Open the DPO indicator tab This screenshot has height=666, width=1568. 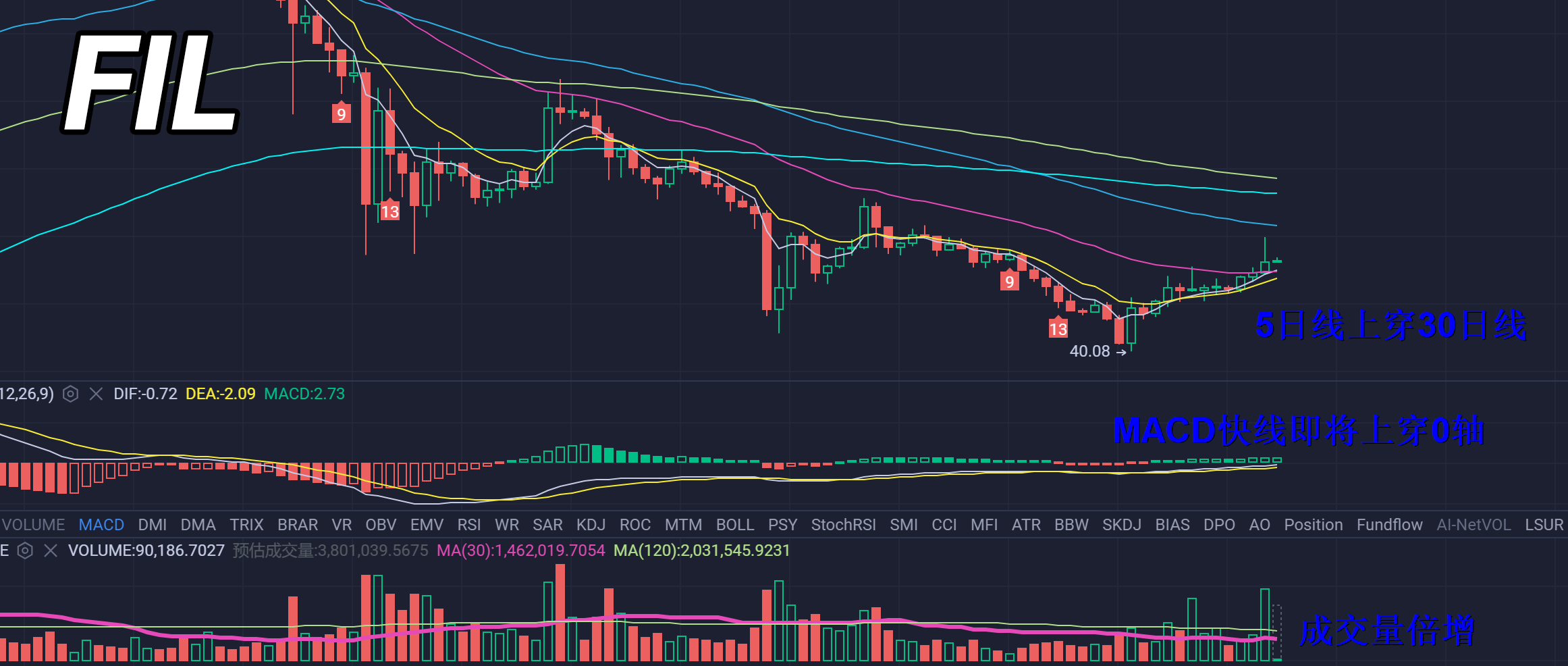point(1219,525)
